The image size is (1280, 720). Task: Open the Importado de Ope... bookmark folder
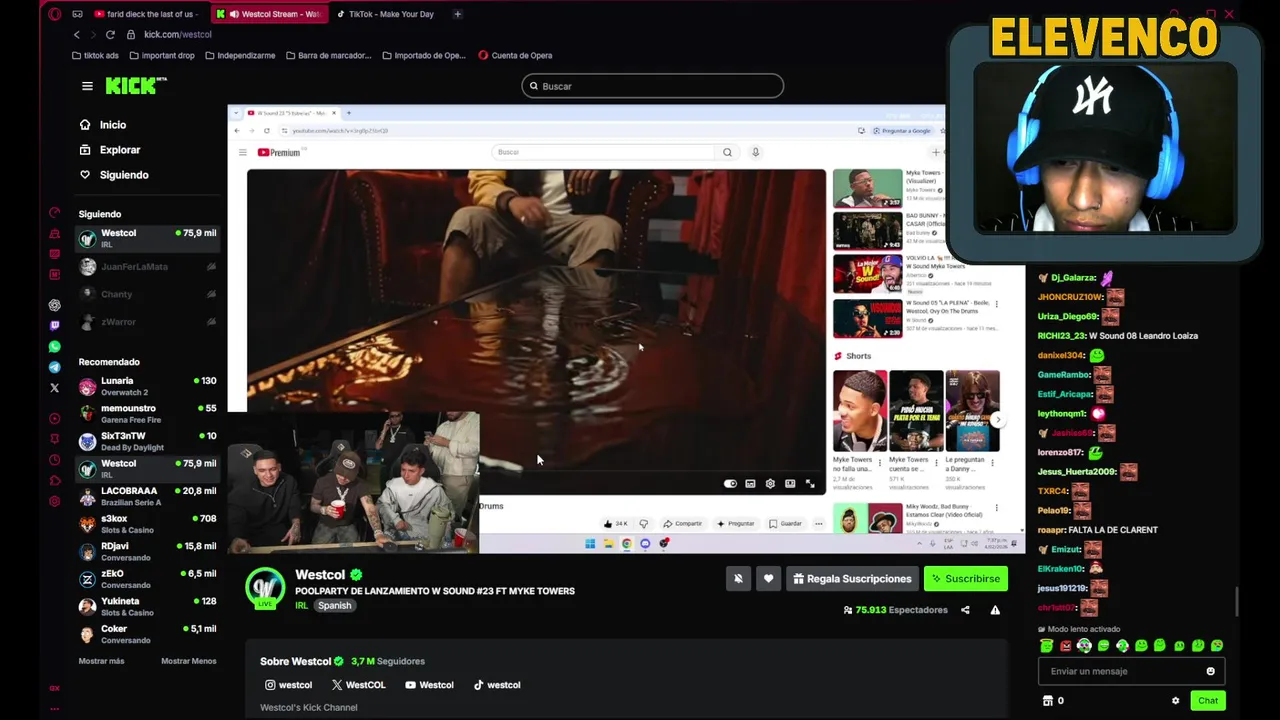tap(424, 56)
